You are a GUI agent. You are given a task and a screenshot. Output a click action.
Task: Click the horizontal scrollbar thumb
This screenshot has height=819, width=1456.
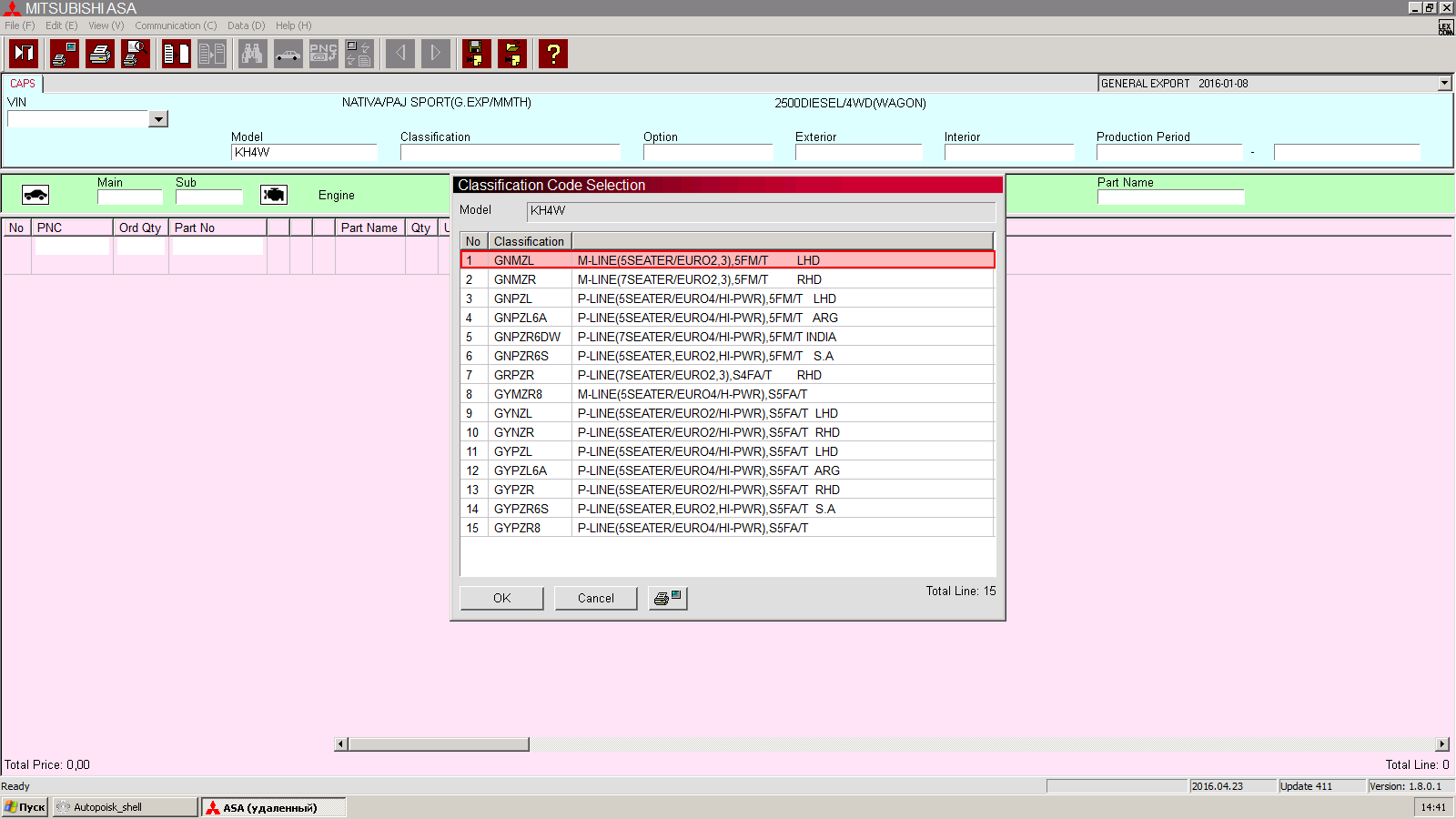[x=438, y=744]
